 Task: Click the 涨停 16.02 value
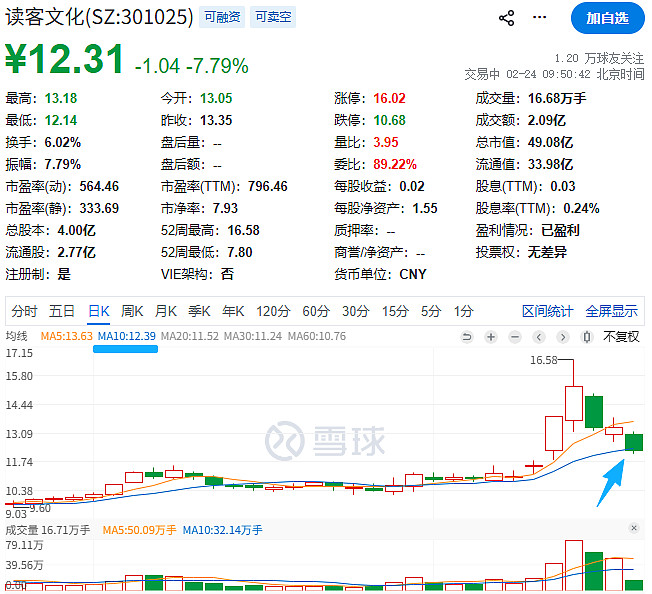[x=389, y=98]
